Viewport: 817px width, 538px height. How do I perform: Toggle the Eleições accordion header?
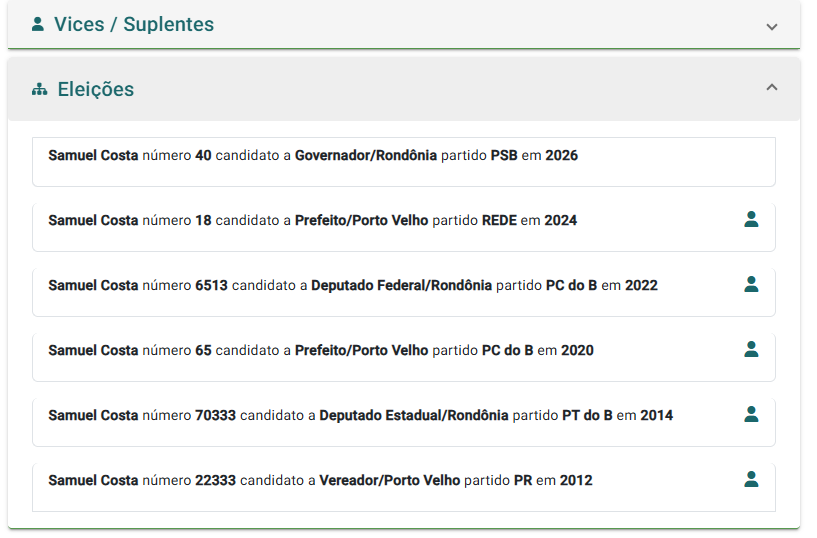(x=404, y=89)
